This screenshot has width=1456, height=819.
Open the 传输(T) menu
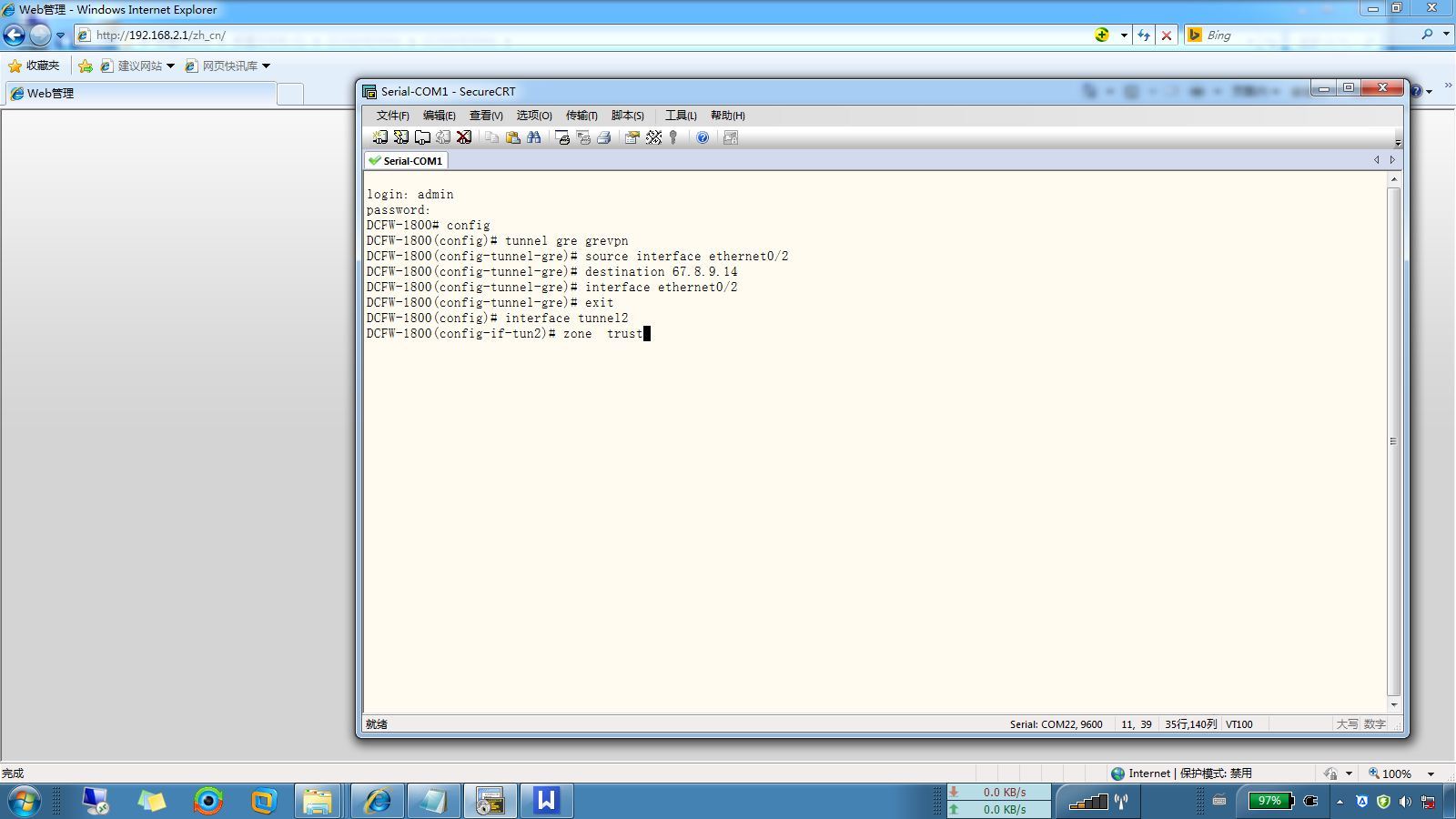581,116
